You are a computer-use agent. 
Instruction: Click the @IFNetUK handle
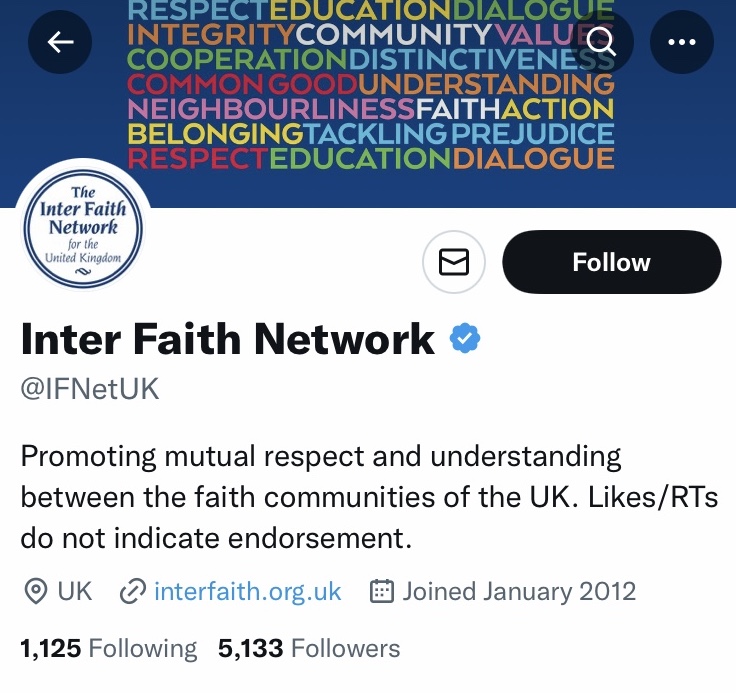[90, 389]
